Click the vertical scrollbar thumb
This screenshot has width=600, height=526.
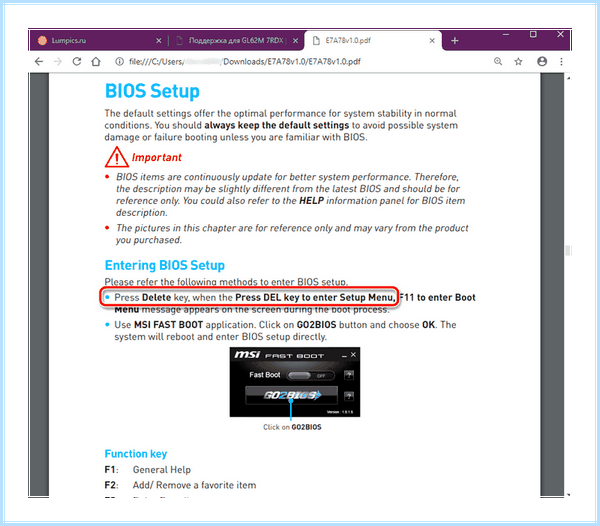pos(568,251)
